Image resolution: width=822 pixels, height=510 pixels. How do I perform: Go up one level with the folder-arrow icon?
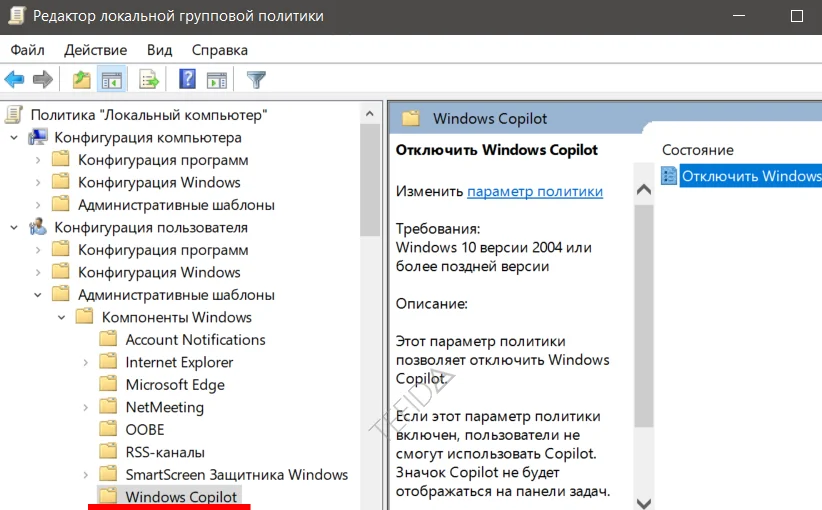(81, 80)
